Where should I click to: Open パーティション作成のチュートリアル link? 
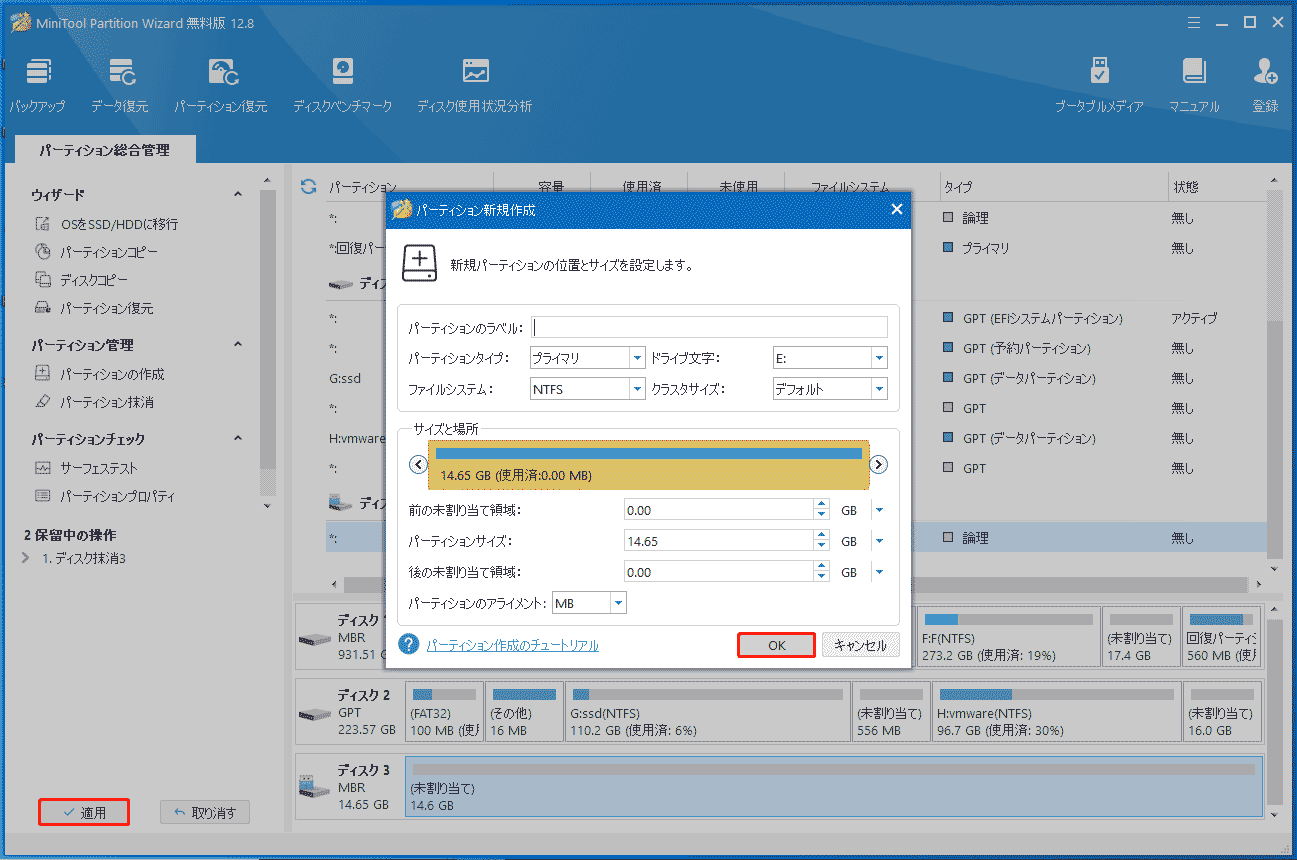click(513, 645)
